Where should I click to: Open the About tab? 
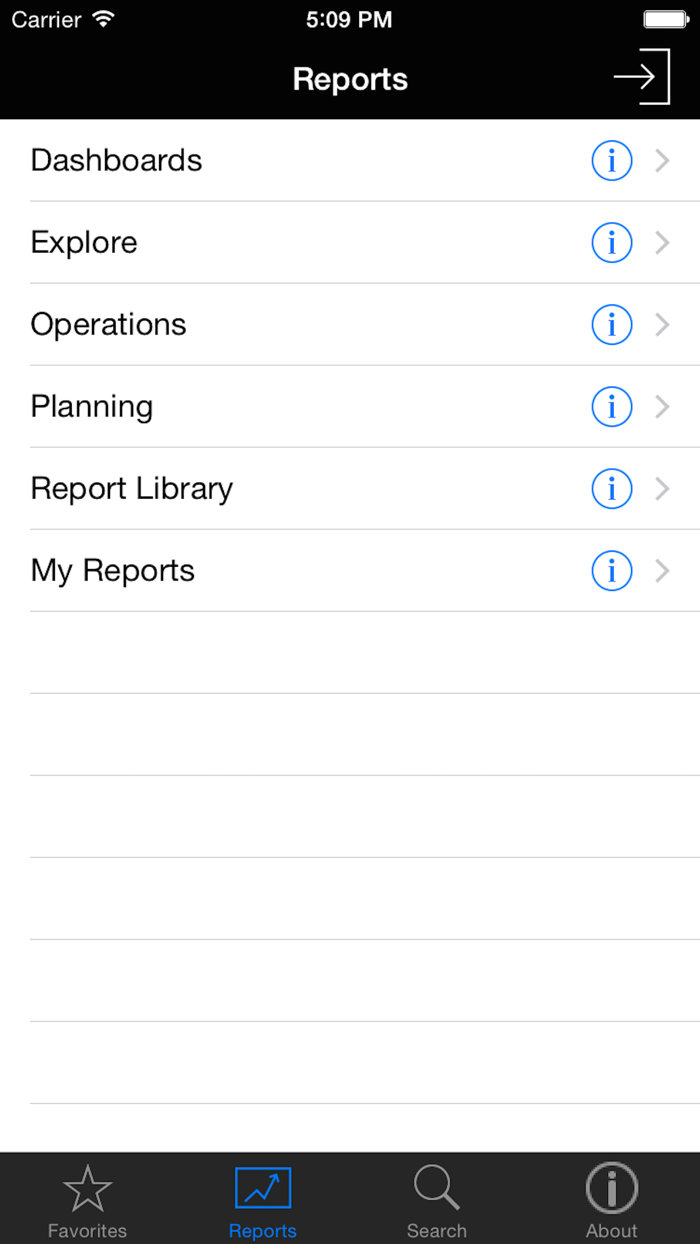tap(612, 1200)
